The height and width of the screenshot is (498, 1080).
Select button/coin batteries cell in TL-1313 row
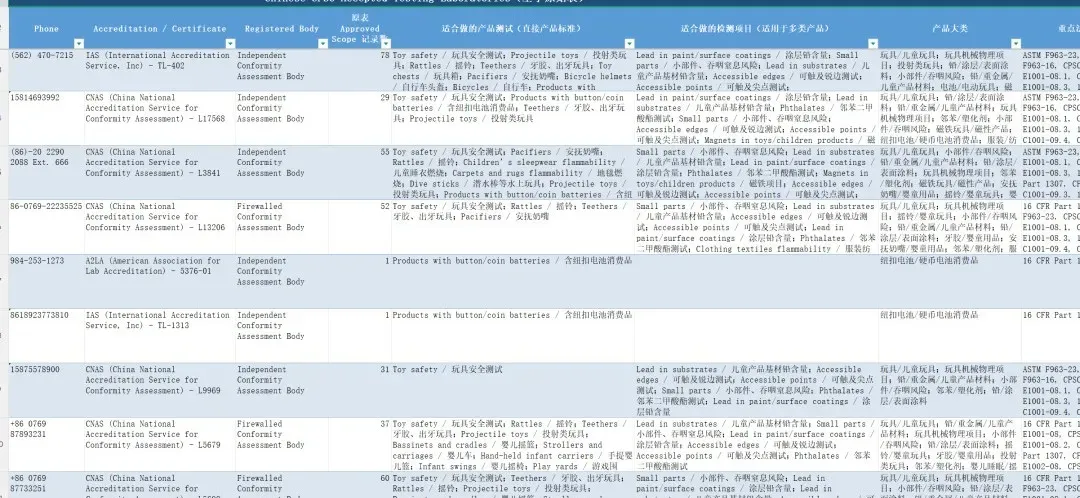512,335
